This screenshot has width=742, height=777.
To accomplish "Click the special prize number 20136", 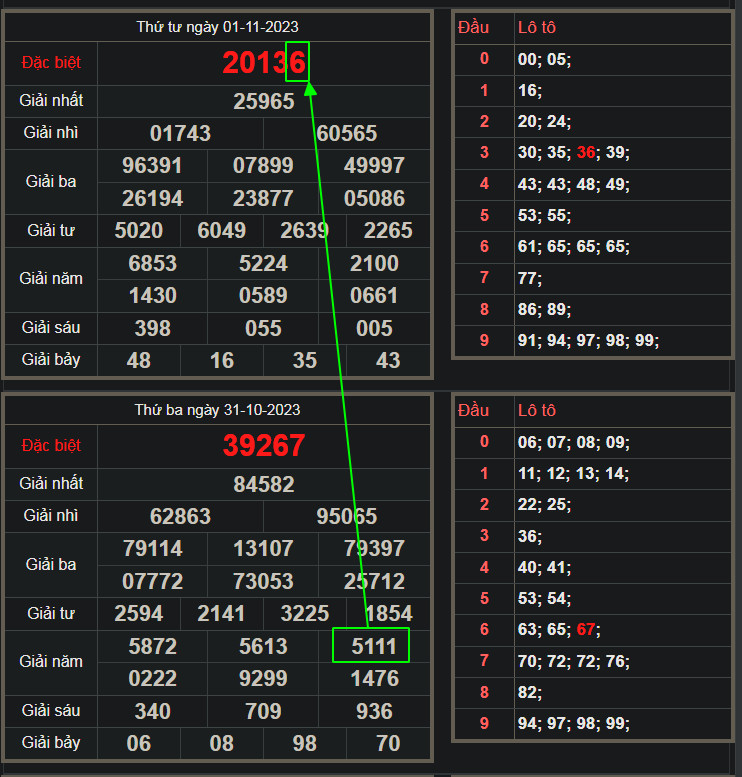I will [264, 63].
